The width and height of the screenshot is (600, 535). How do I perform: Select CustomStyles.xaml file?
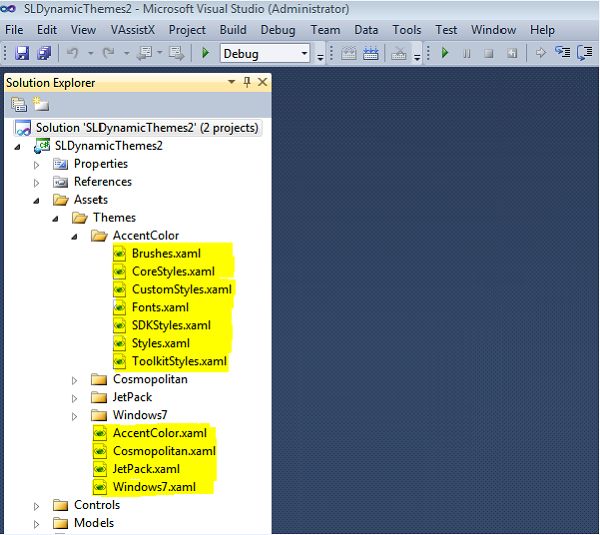(182, 289)
